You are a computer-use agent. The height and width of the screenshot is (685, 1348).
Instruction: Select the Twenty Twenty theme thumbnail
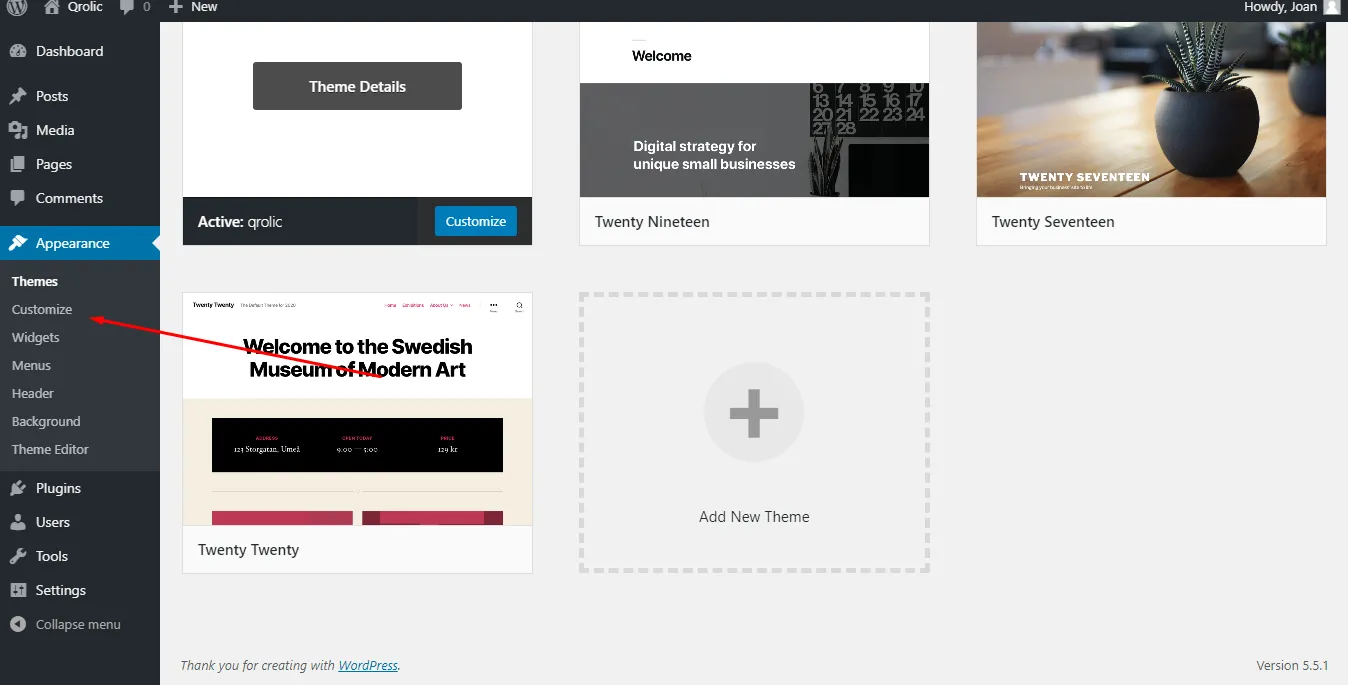tap(357, 409)
